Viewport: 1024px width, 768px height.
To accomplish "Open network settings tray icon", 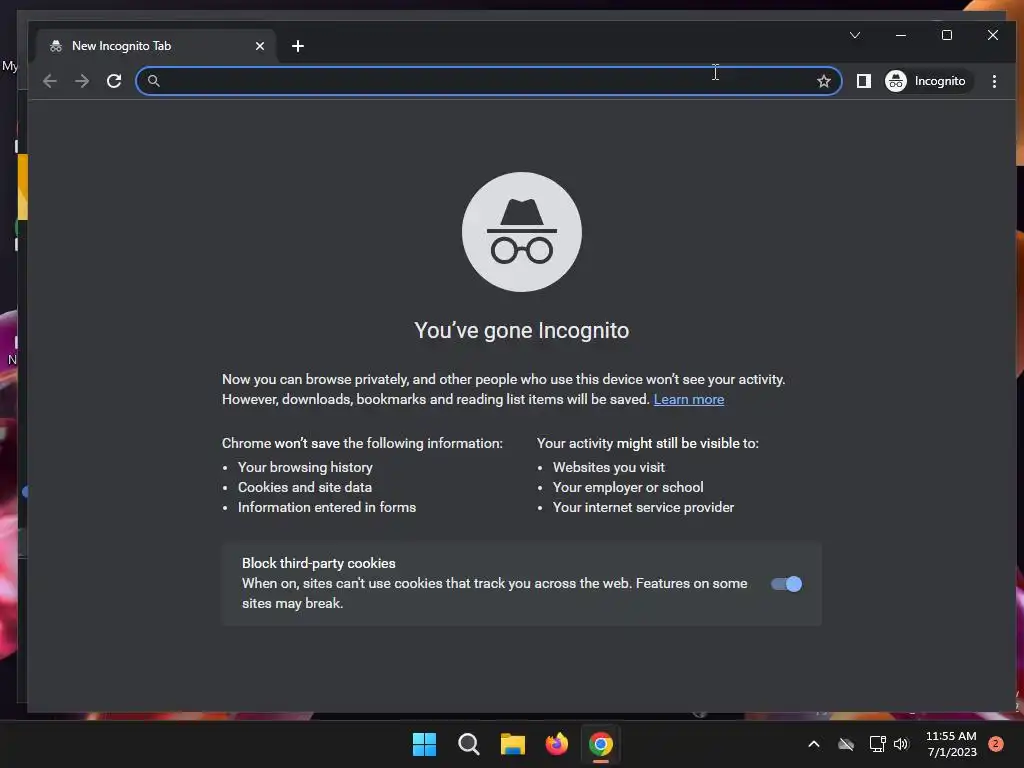I will tap(877, 744).
